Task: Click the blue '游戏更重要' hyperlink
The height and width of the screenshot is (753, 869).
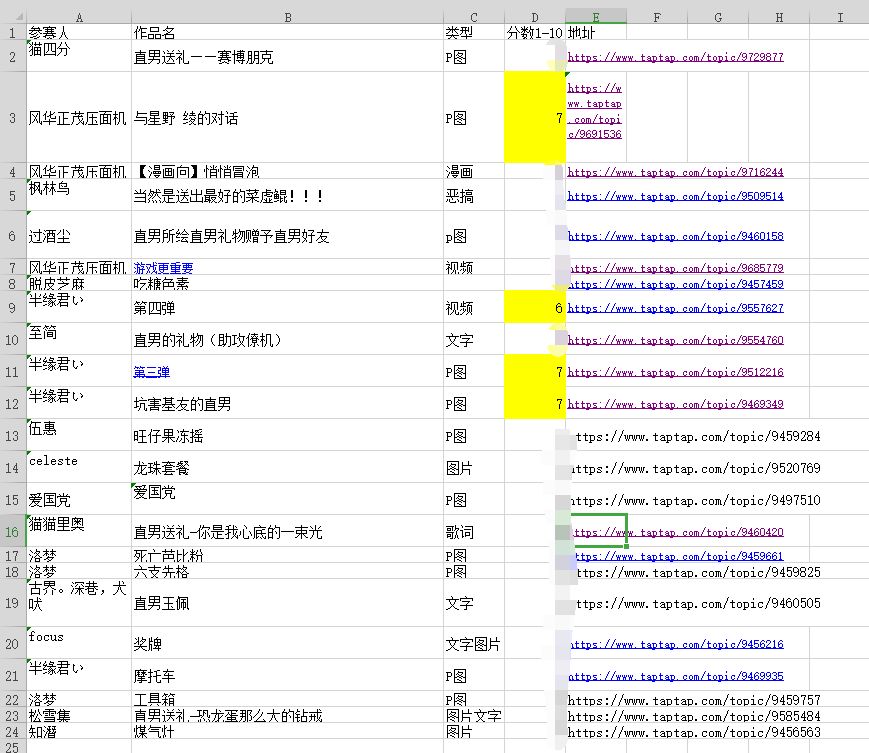Action: click(x=162, y=268)
